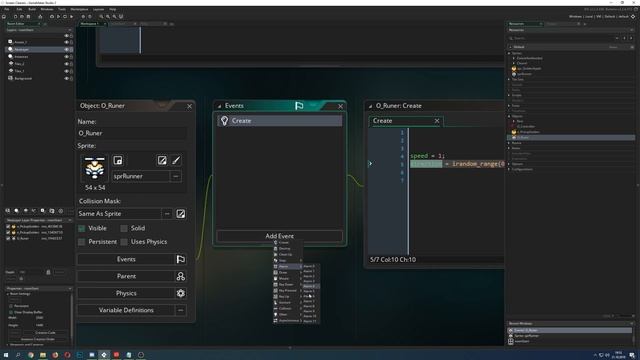640x360 pixels.
Task: Expand the Objects resource folder
Action: point(509,116)
